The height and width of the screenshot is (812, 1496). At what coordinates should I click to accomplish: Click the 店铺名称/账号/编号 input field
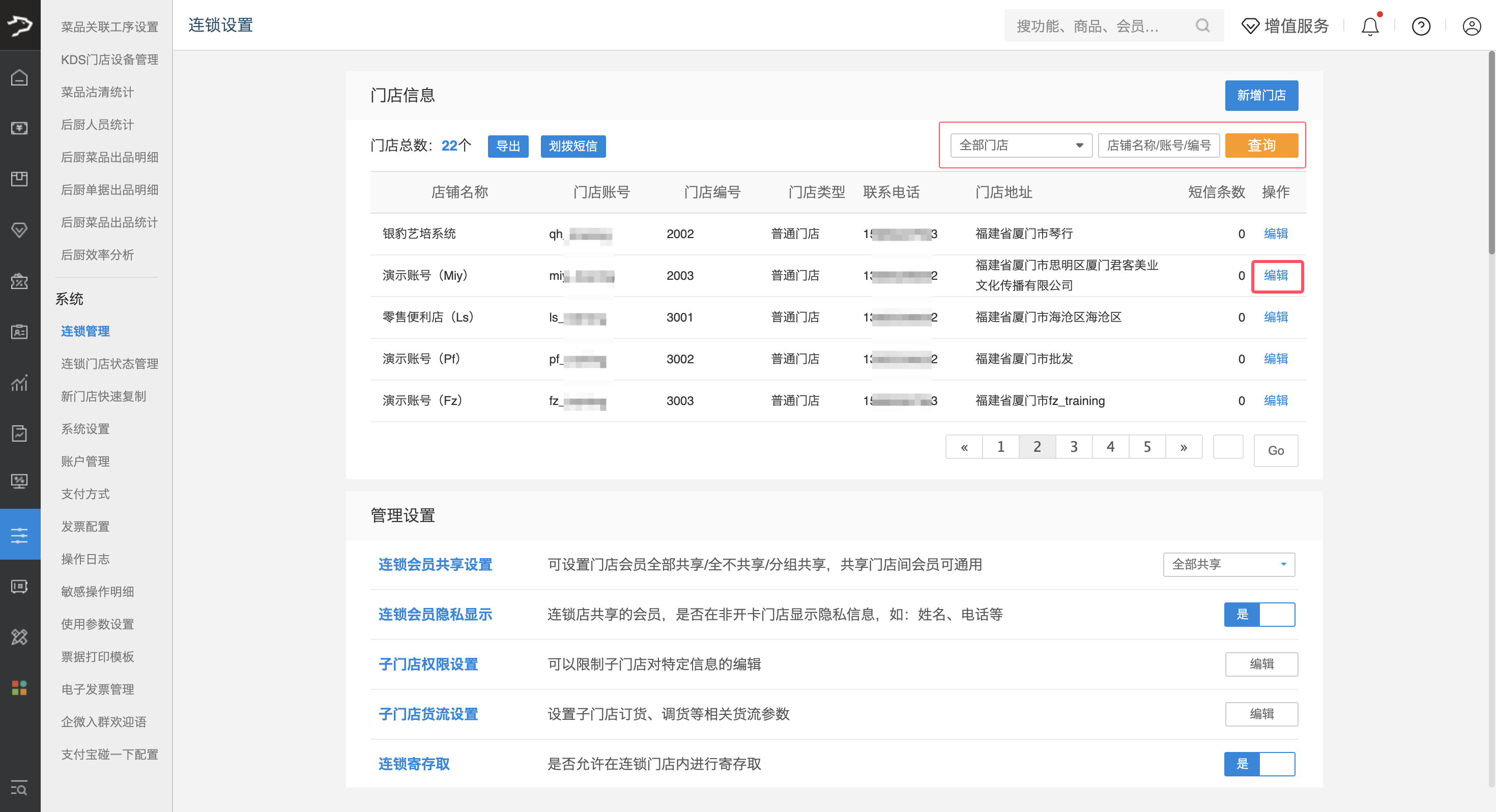coord(1159,145)
